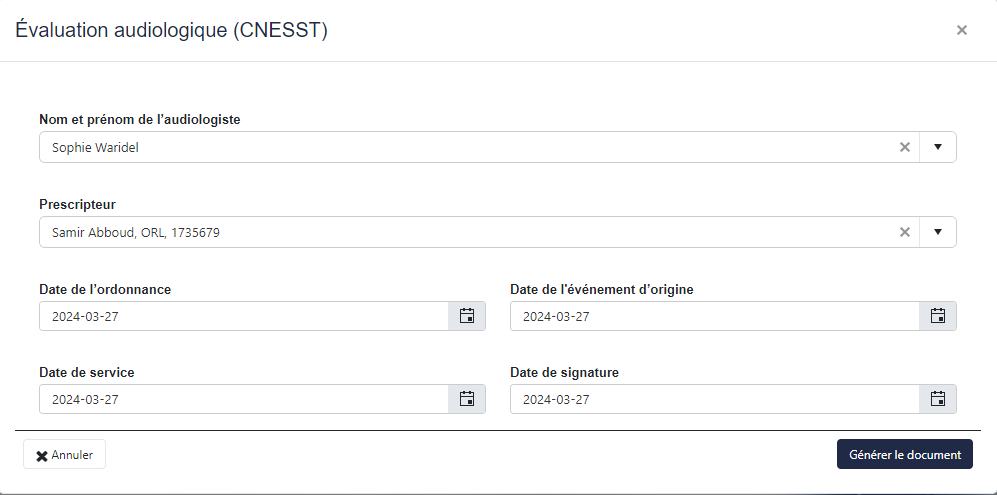Viewport: 997px width, 495px height.
Task: Click Générer le document button
Action: [904, 454]
